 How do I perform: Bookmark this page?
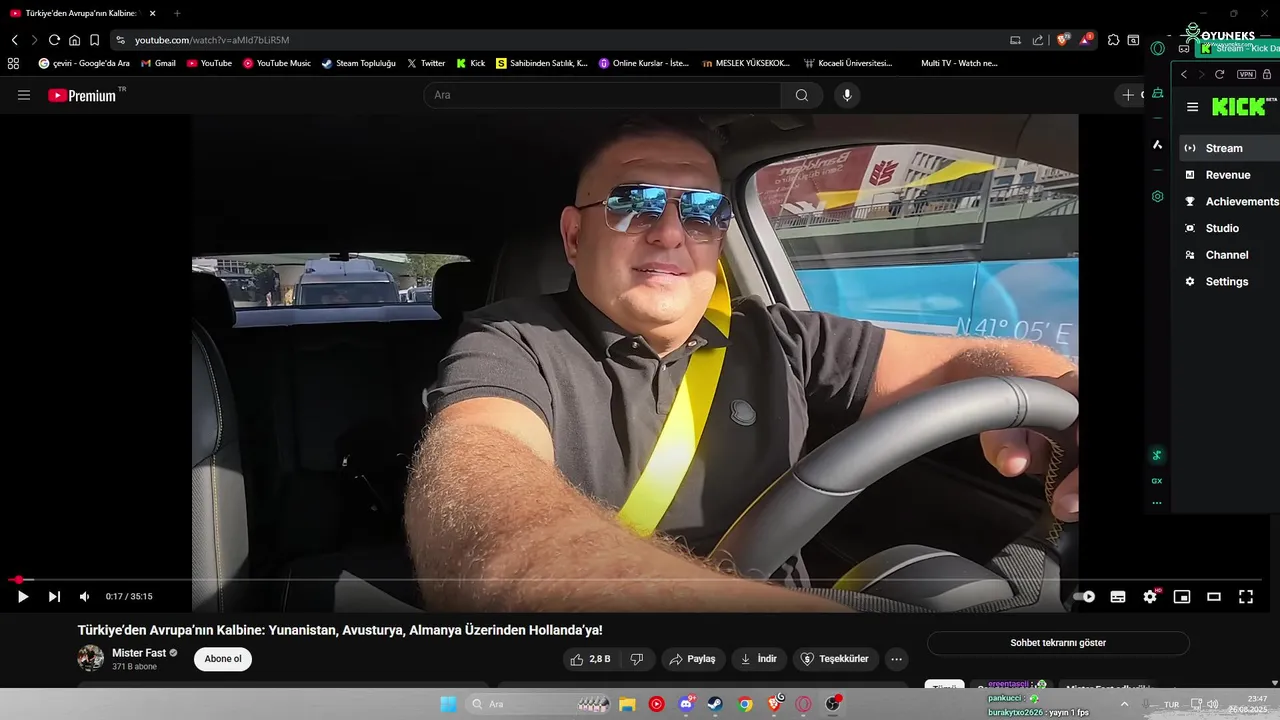pos(94,40)
